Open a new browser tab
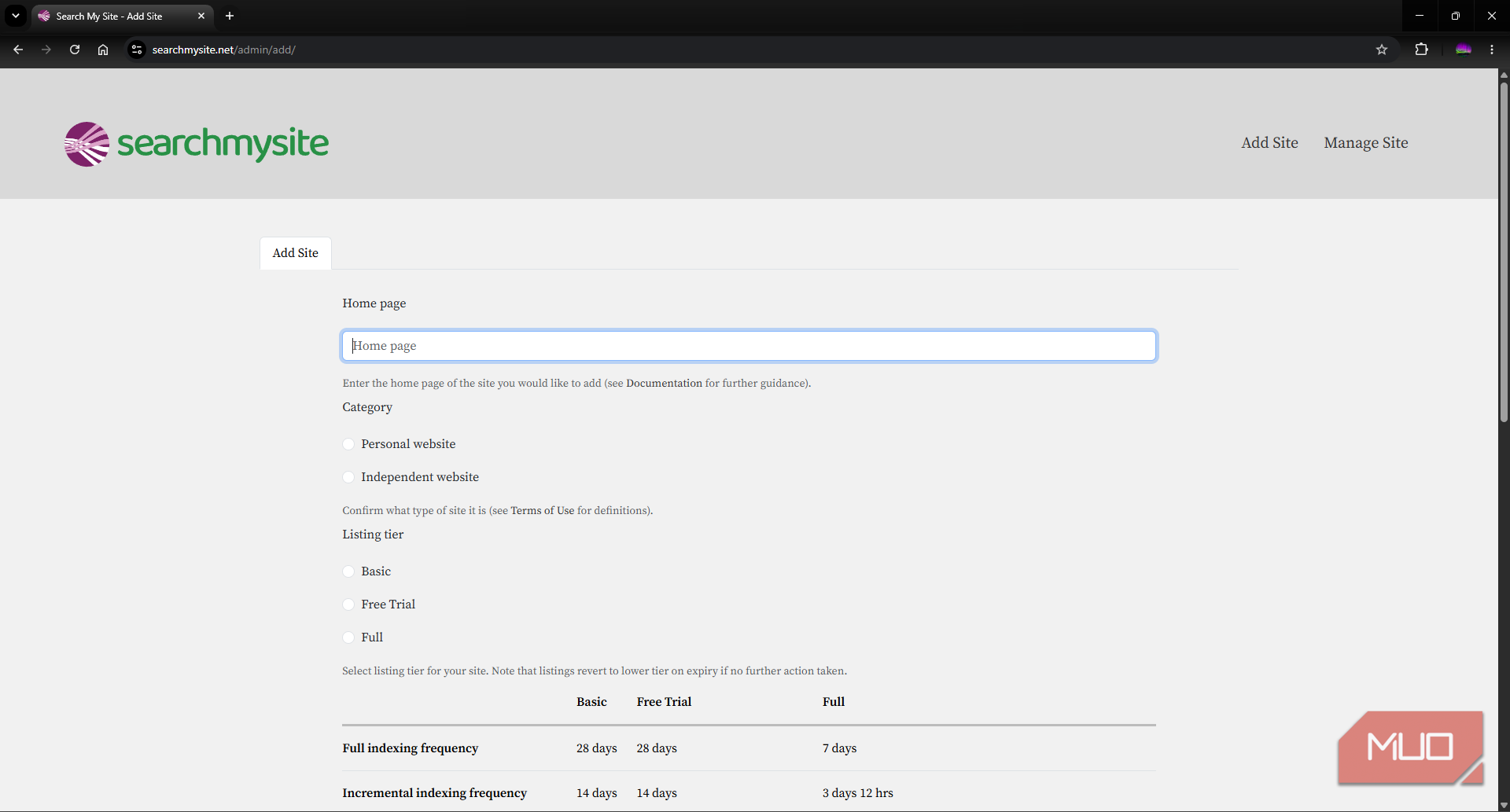1510x812 pixels. [230, 16]
